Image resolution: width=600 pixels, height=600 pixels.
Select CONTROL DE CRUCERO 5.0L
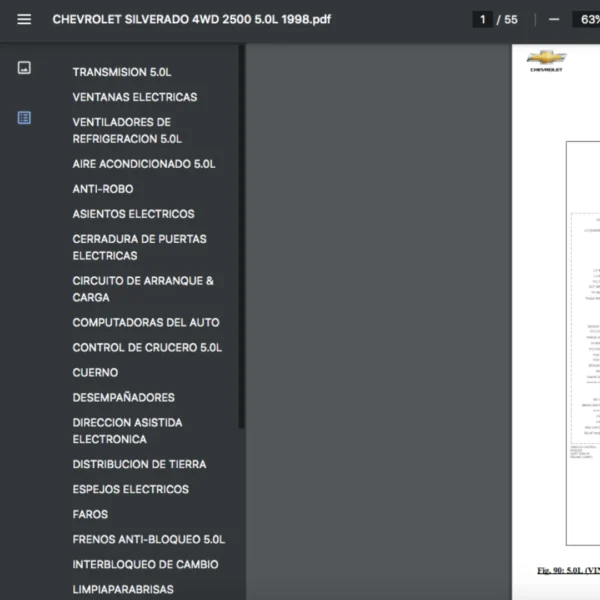(147, 347)
